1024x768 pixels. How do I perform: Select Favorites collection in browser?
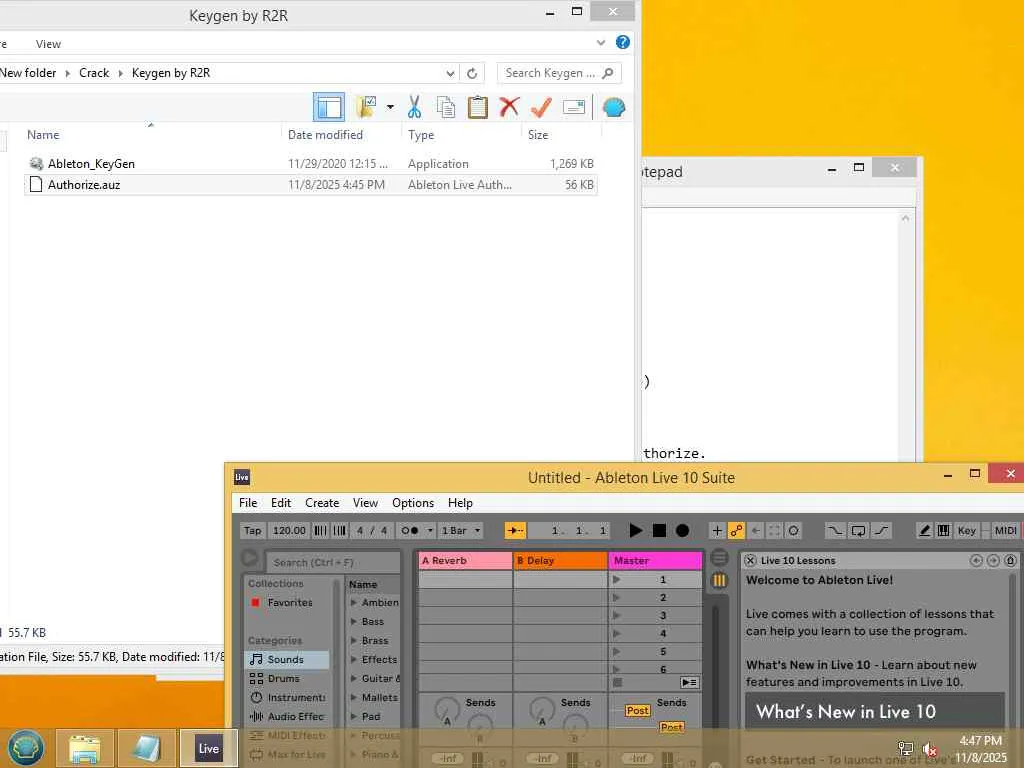287,603
